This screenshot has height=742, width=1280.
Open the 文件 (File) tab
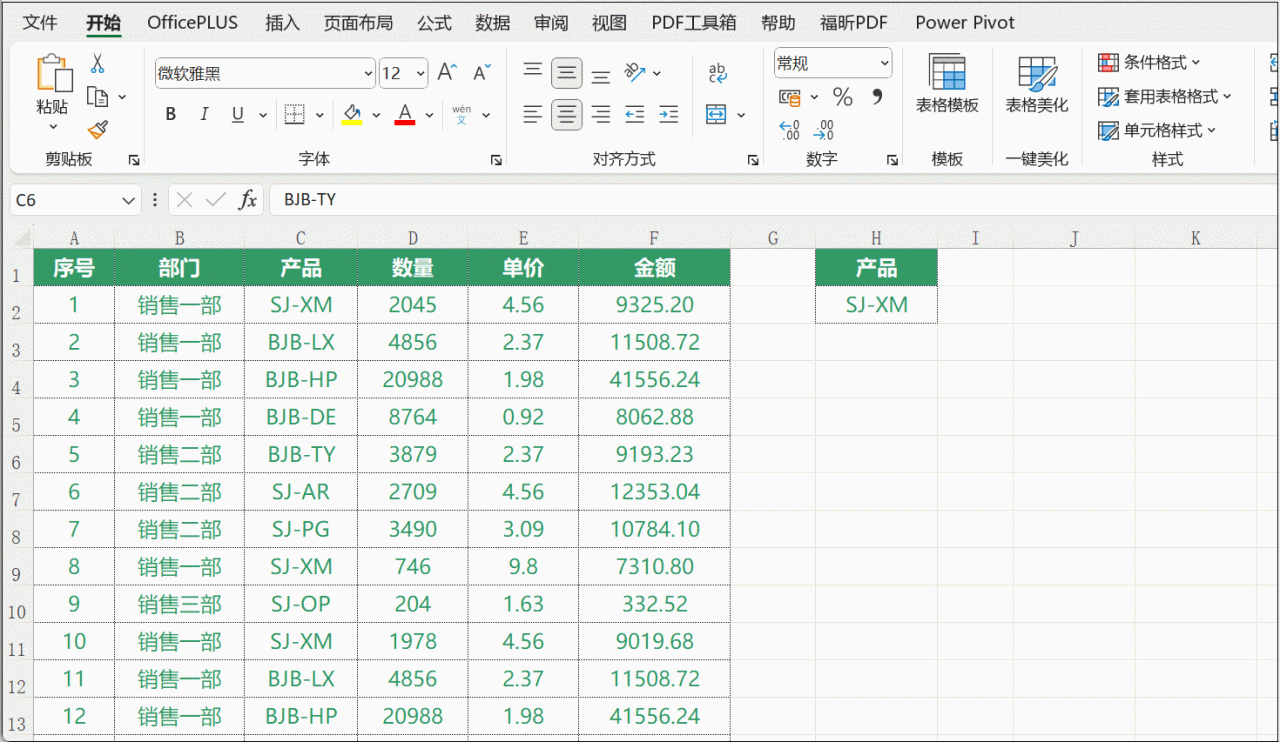(40, 22)
